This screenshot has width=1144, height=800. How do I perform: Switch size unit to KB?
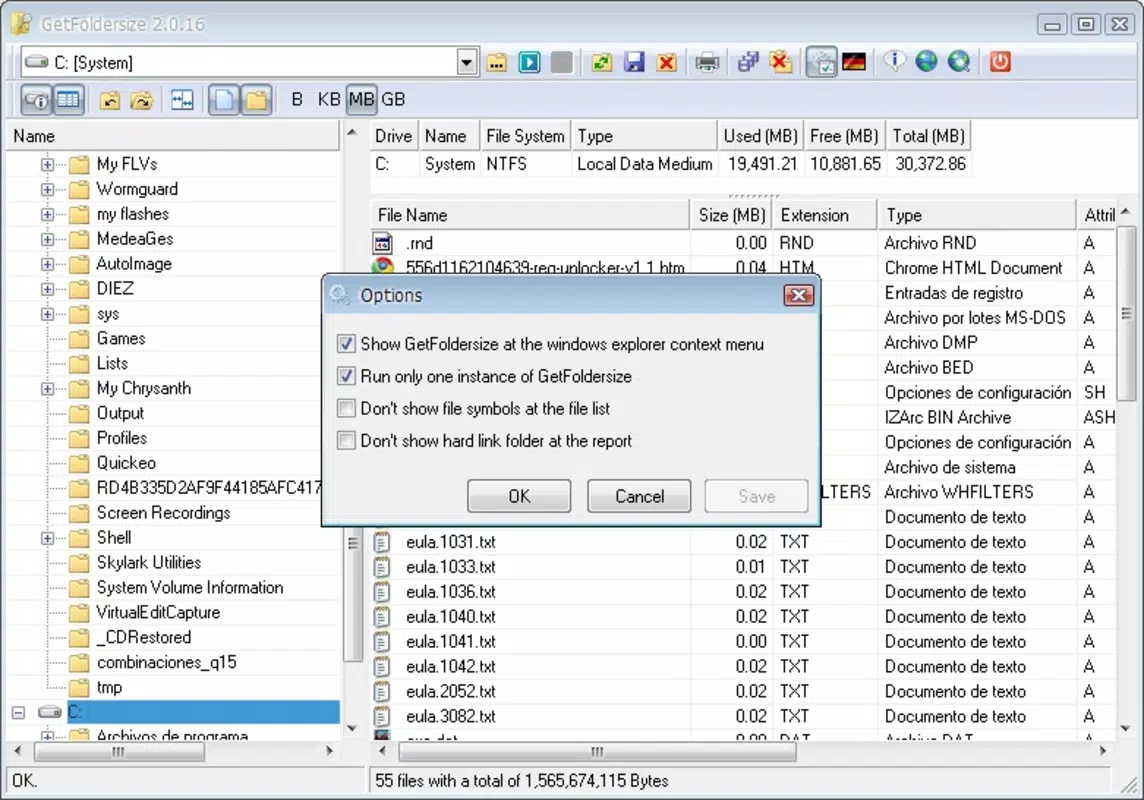coord(329,100)
